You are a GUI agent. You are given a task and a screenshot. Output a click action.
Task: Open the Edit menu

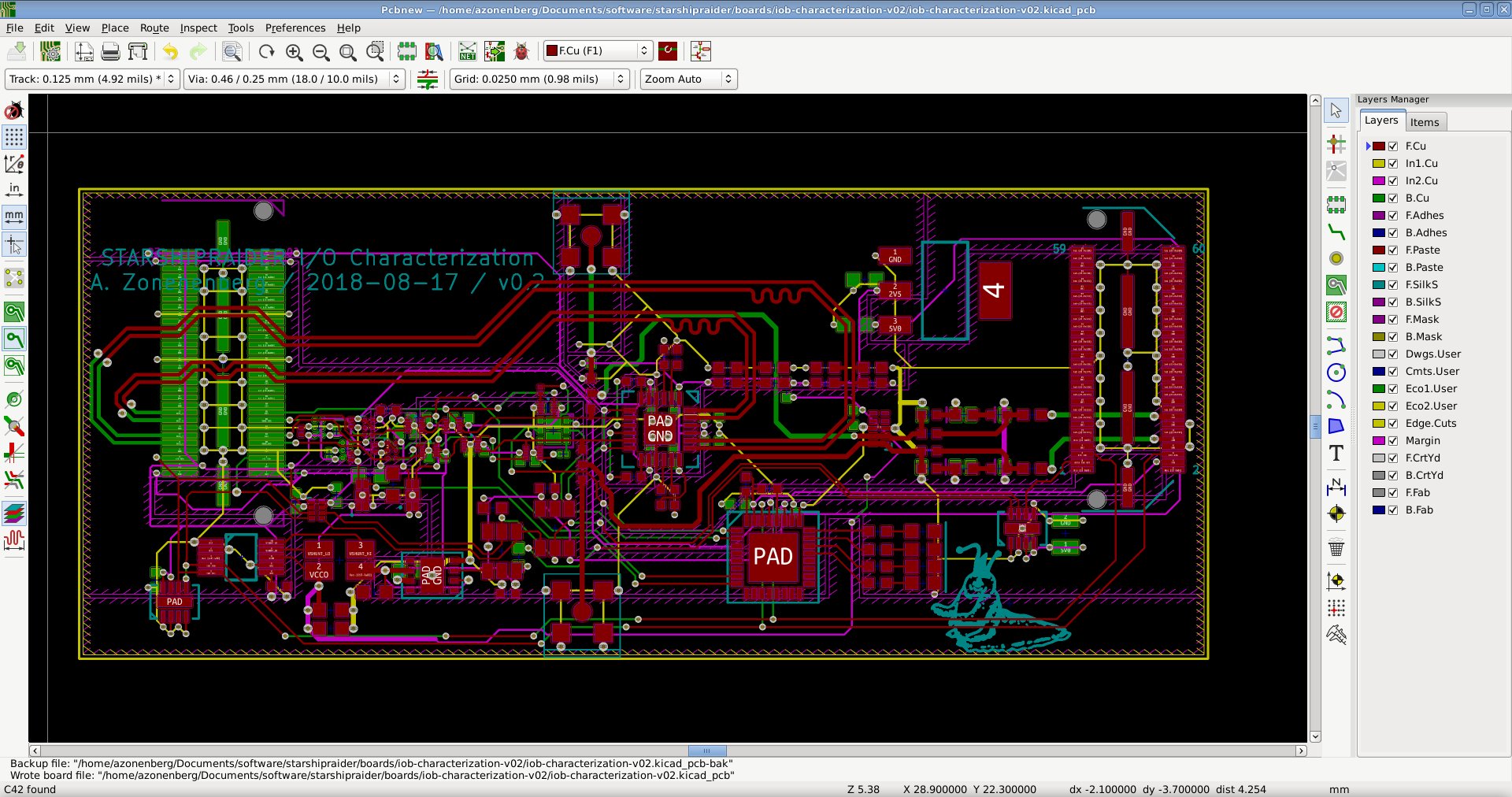[x=45, y=28]
